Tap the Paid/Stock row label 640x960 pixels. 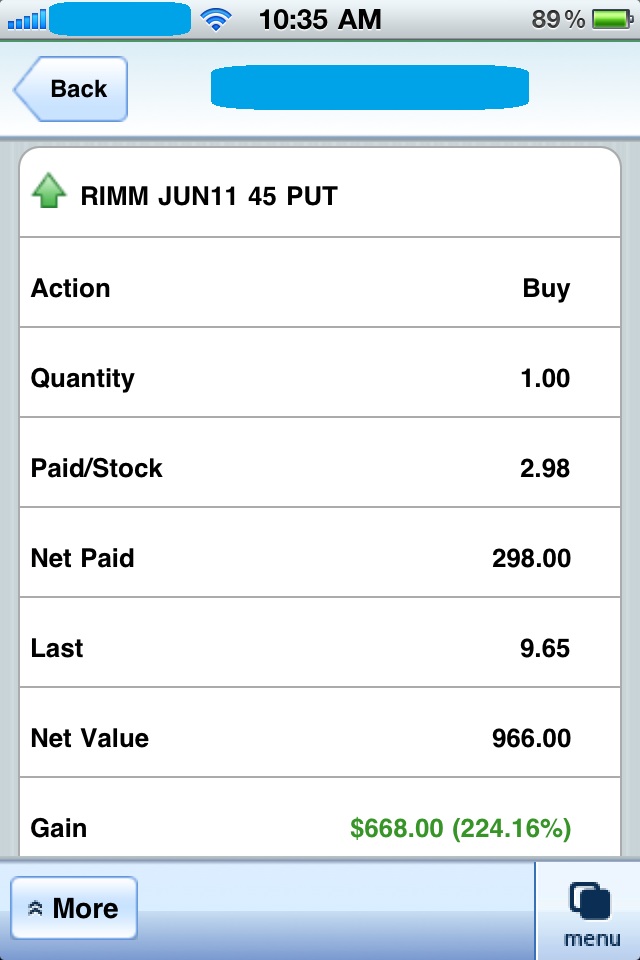(96, 468)
